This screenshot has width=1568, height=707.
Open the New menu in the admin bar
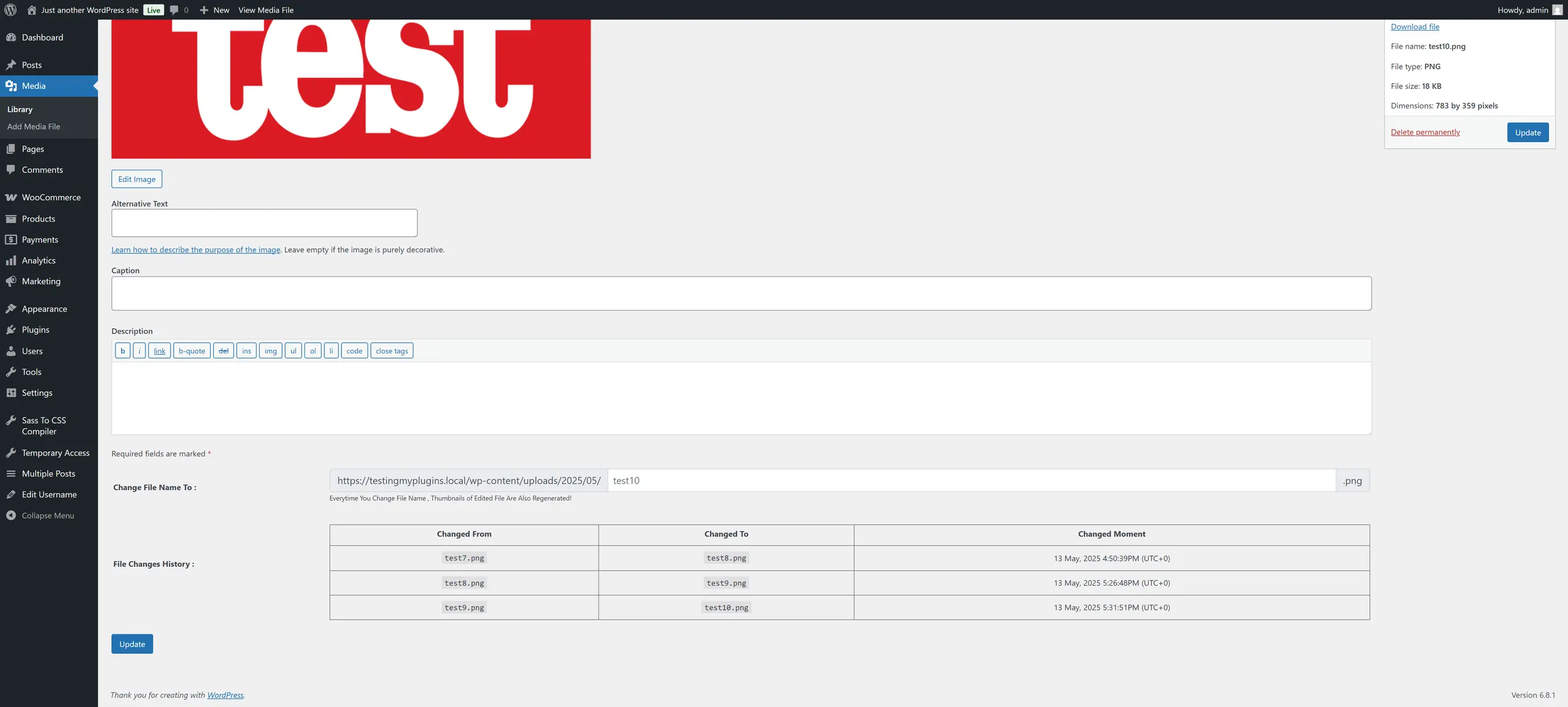[x=214, y=10]
